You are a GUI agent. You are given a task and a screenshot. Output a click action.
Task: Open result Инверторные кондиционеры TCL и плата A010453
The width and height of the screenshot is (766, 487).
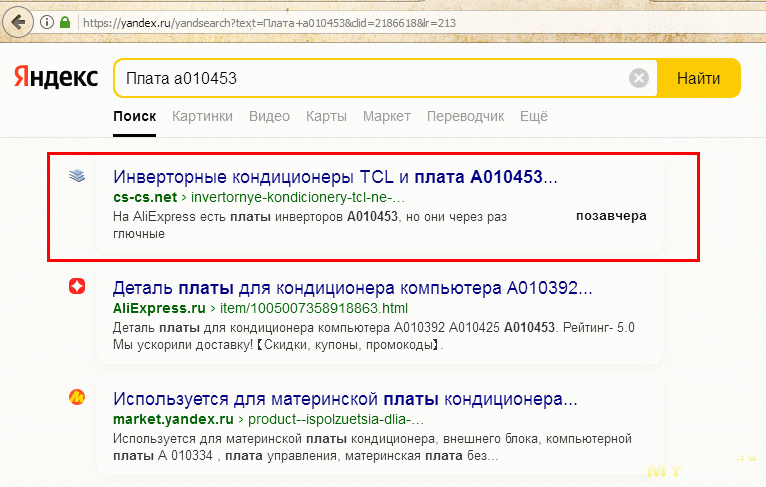tap(335, 177)
